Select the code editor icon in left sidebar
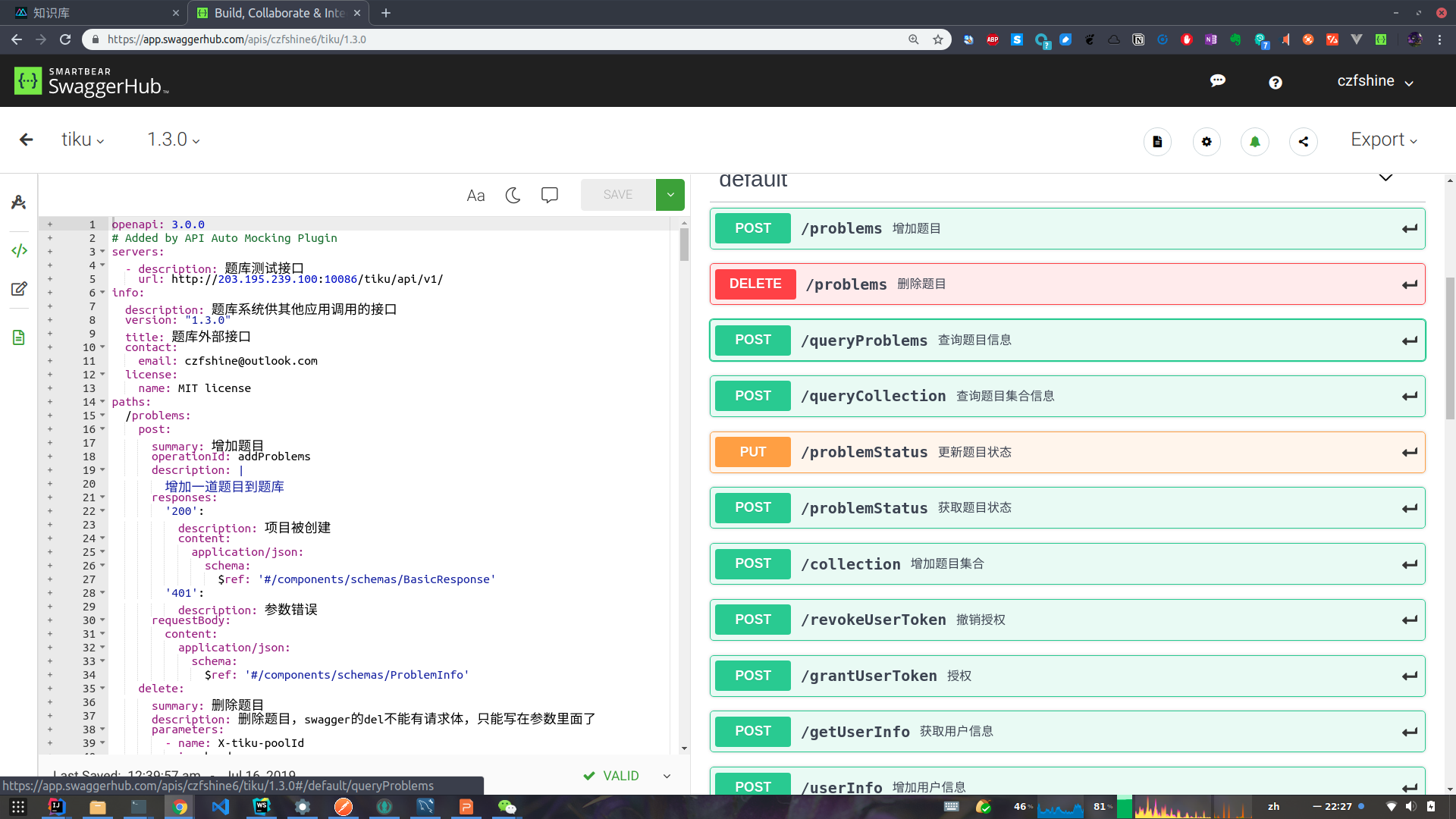Viewport: 1456px width, 819px height. coord(19,250)
